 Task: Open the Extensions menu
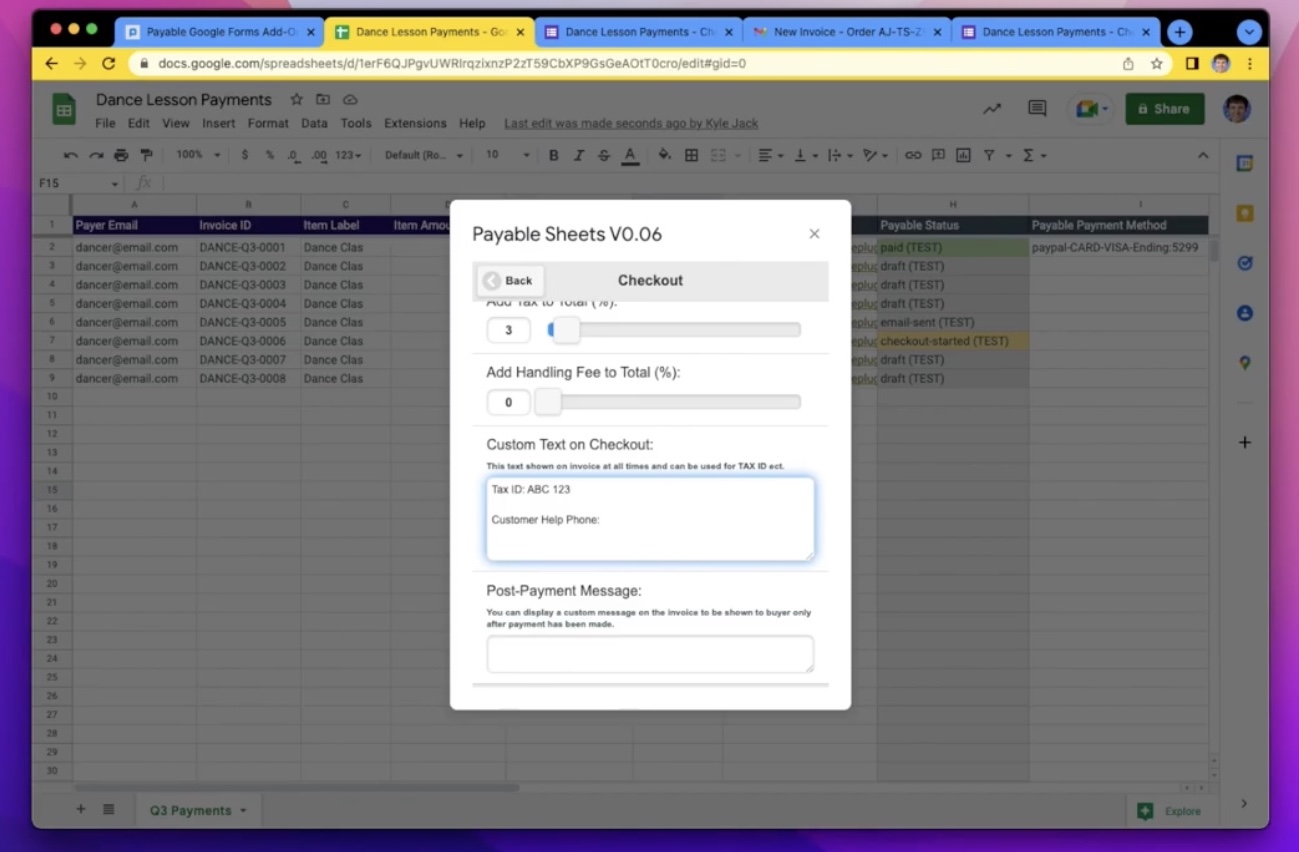(415, 122)
